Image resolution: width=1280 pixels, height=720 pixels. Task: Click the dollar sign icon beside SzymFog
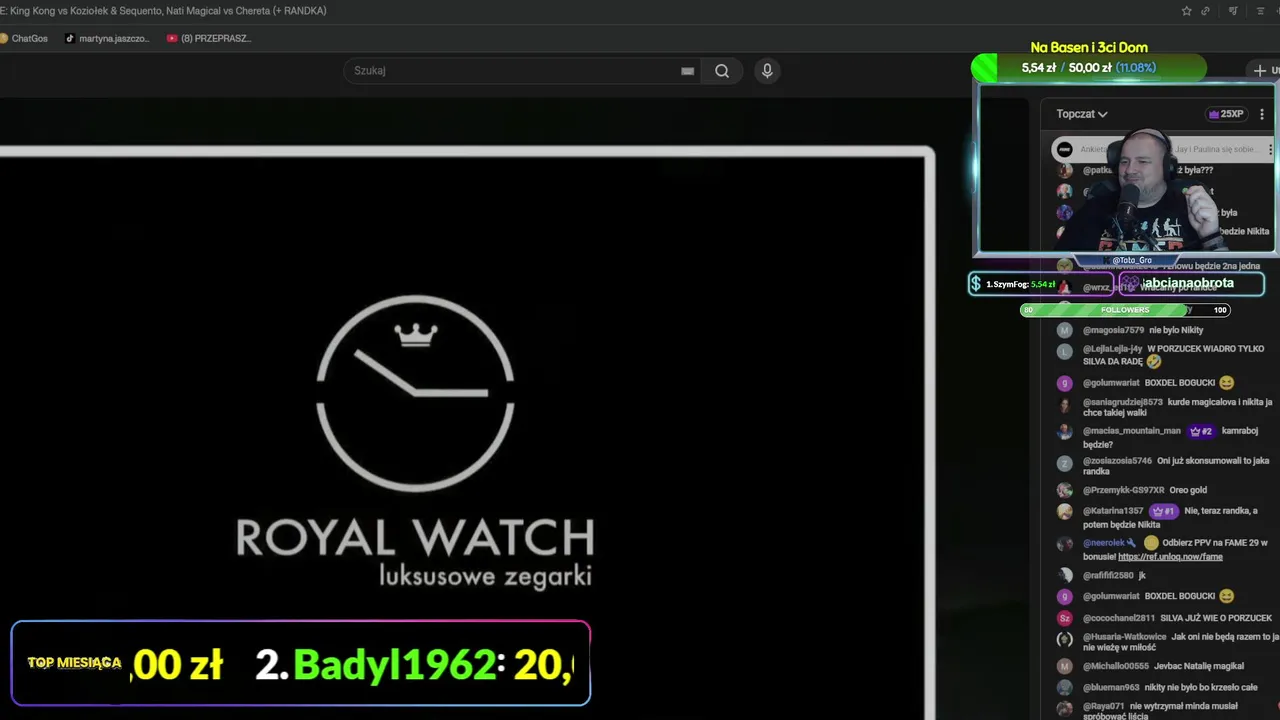(975, 284)
